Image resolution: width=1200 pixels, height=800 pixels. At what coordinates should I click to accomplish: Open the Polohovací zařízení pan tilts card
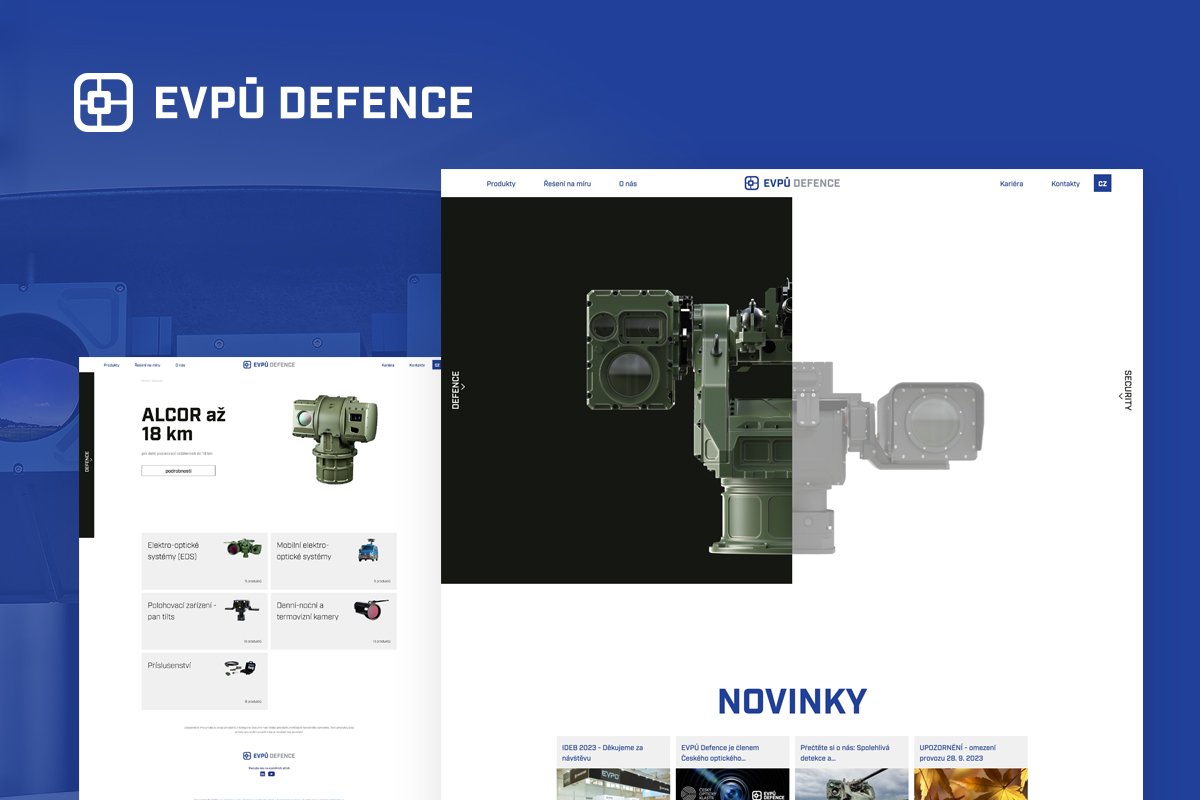(204, 621)
